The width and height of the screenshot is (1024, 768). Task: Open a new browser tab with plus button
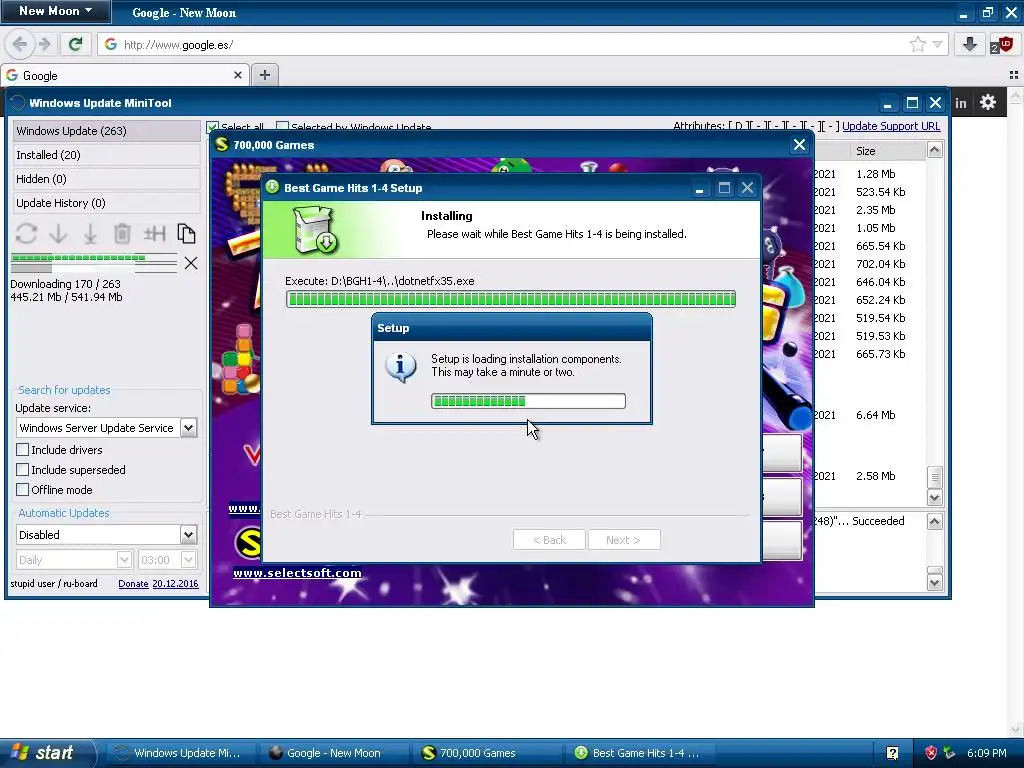point(264,75)
